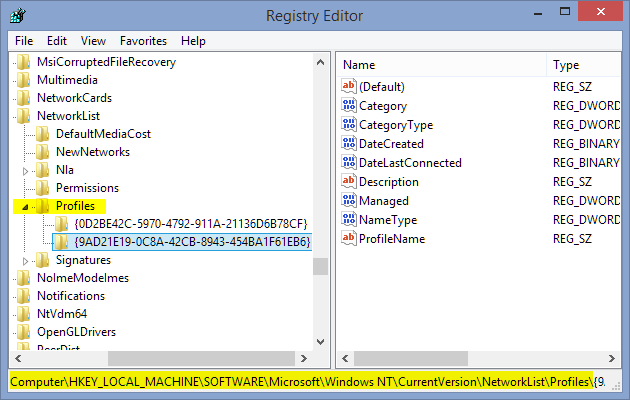Open the View menu

coord(93,41)
